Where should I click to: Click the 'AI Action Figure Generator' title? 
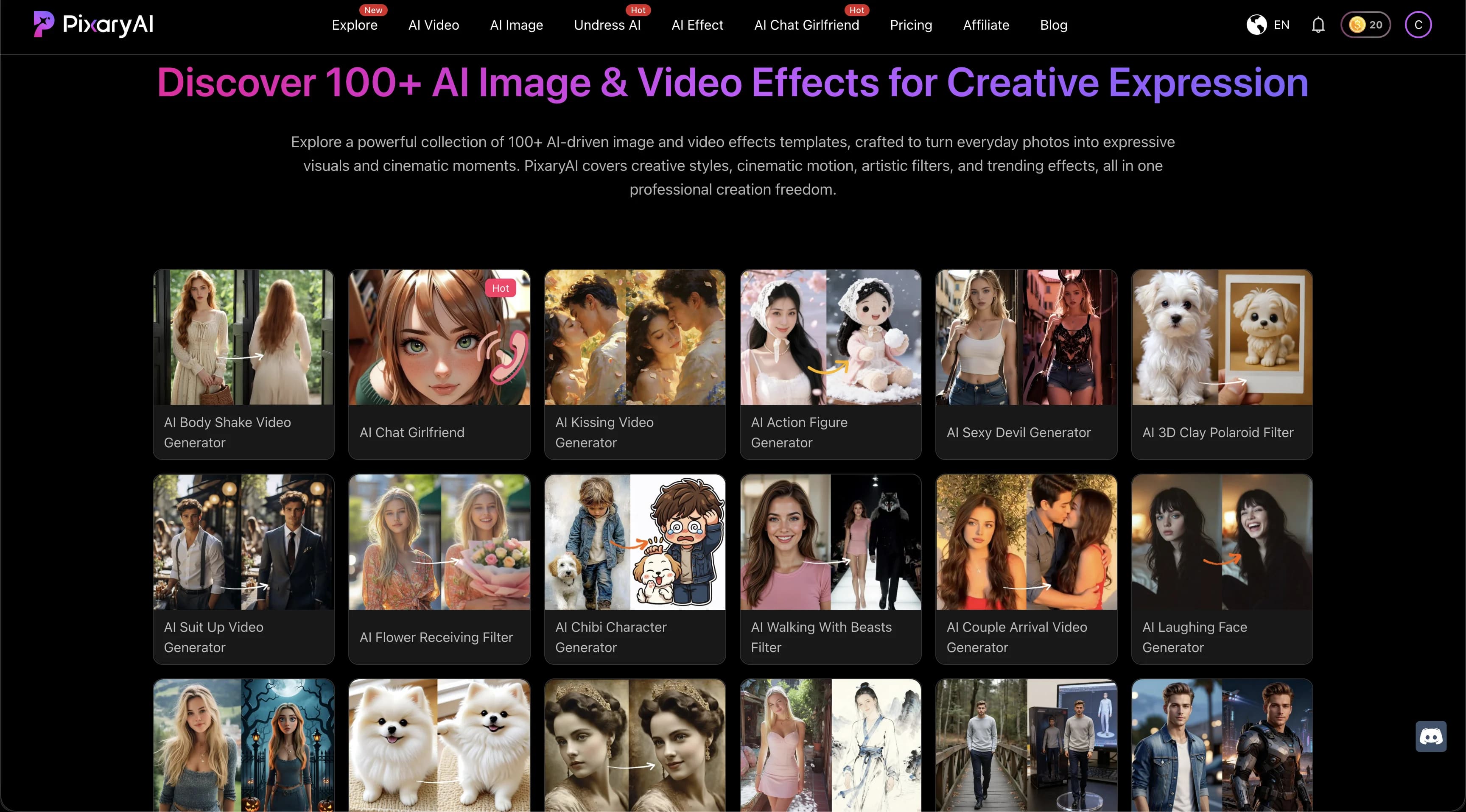pos(799,432)
